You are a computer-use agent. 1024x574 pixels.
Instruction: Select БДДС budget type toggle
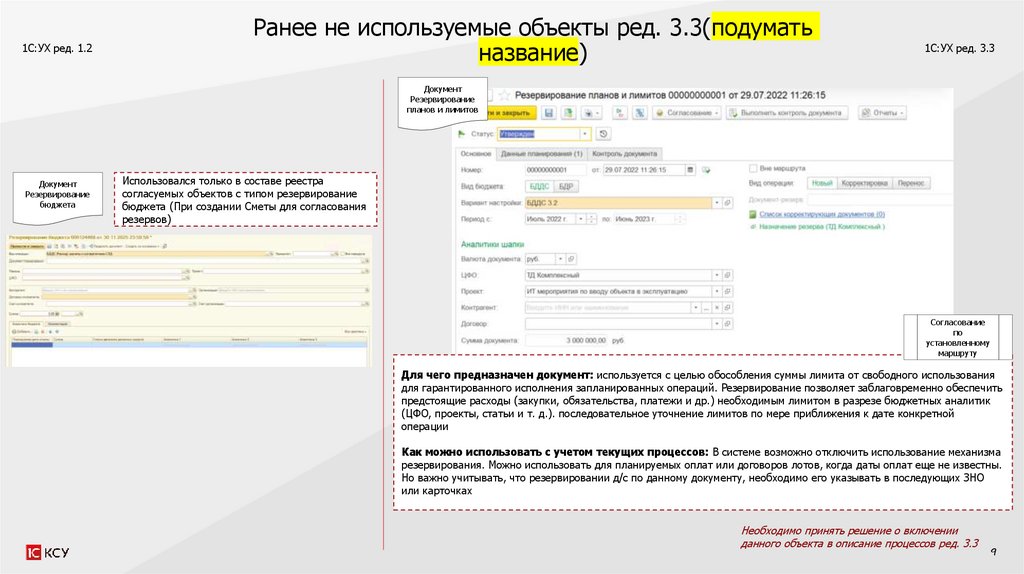tap(539, 186)
